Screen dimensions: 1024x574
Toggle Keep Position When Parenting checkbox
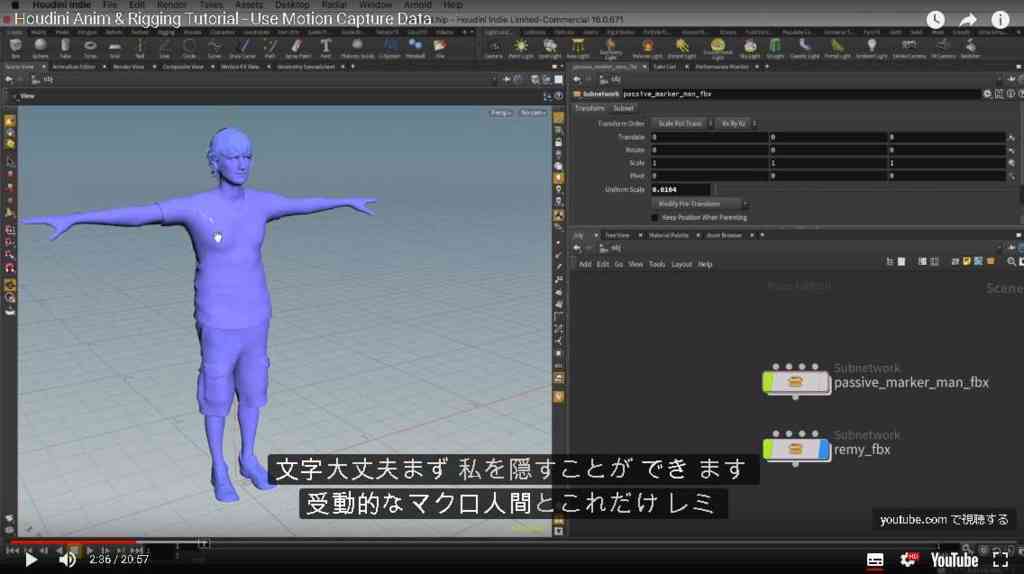click(655, 217)
